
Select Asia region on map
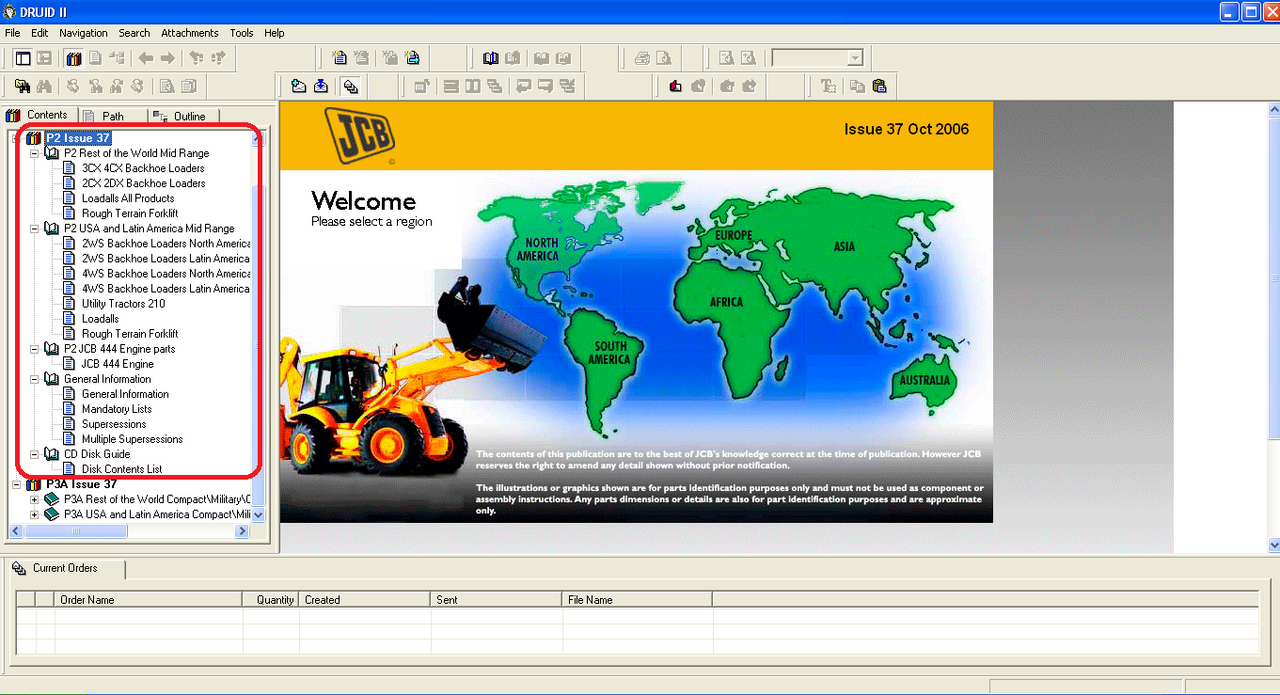[x=844, y=246]
